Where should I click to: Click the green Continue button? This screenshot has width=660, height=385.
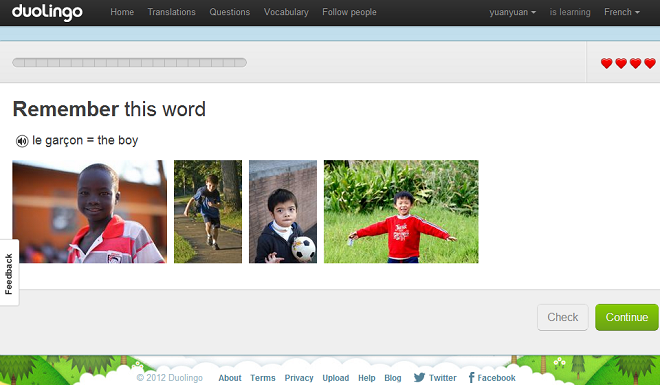click(627, 317)
